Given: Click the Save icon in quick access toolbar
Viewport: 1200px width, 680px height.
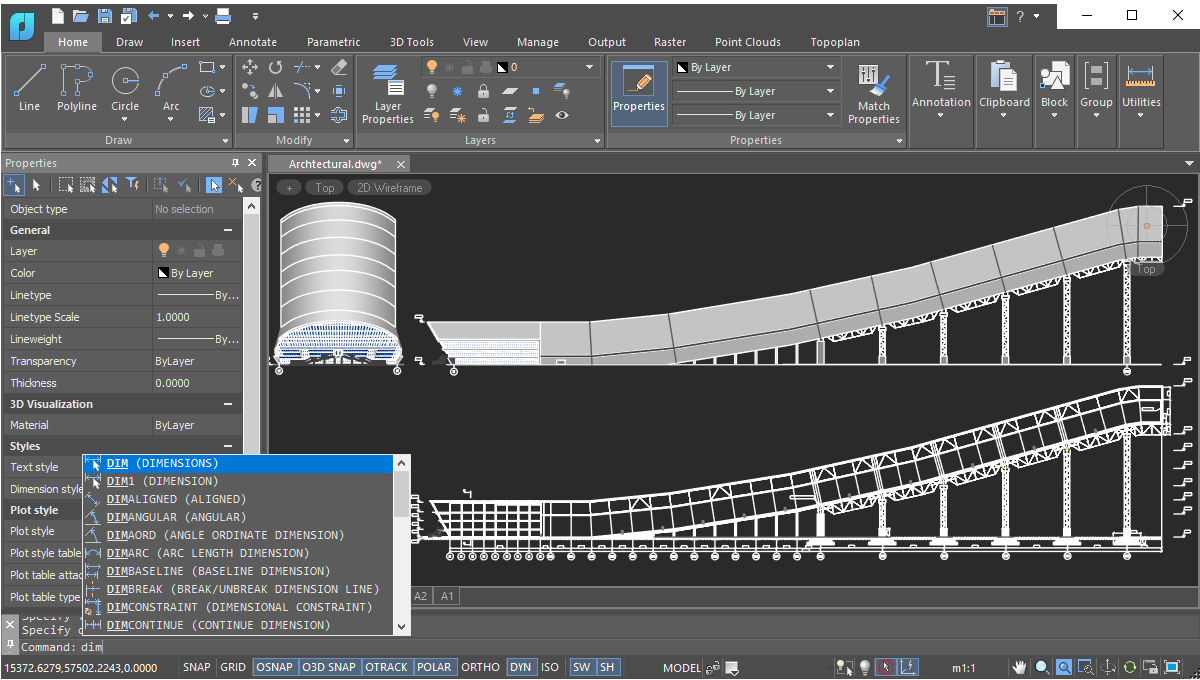Looking at the screenshot, I should tap(105, 16).
